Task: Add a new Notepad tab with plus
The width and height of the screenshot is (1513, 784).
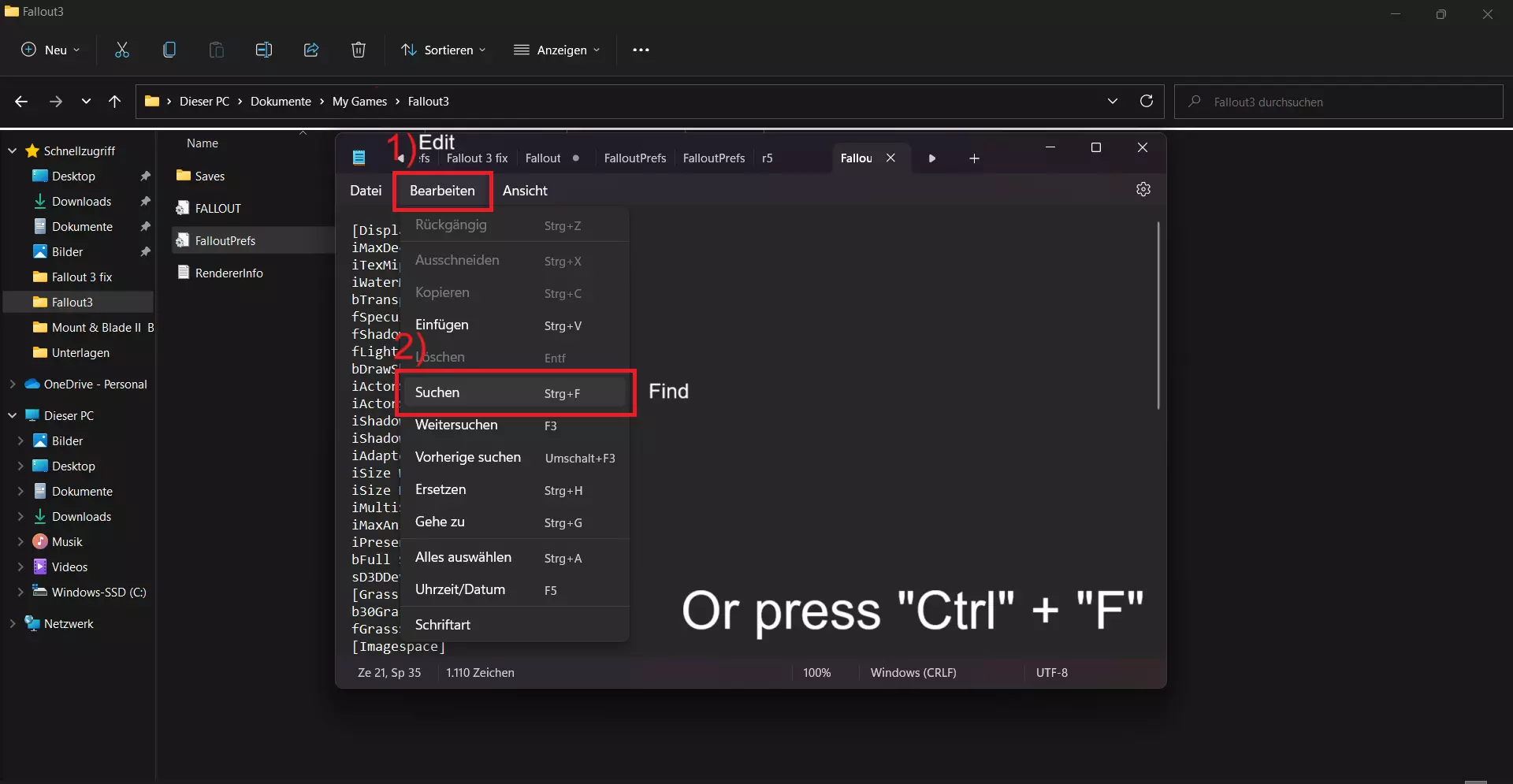Action: click(974, 158)
